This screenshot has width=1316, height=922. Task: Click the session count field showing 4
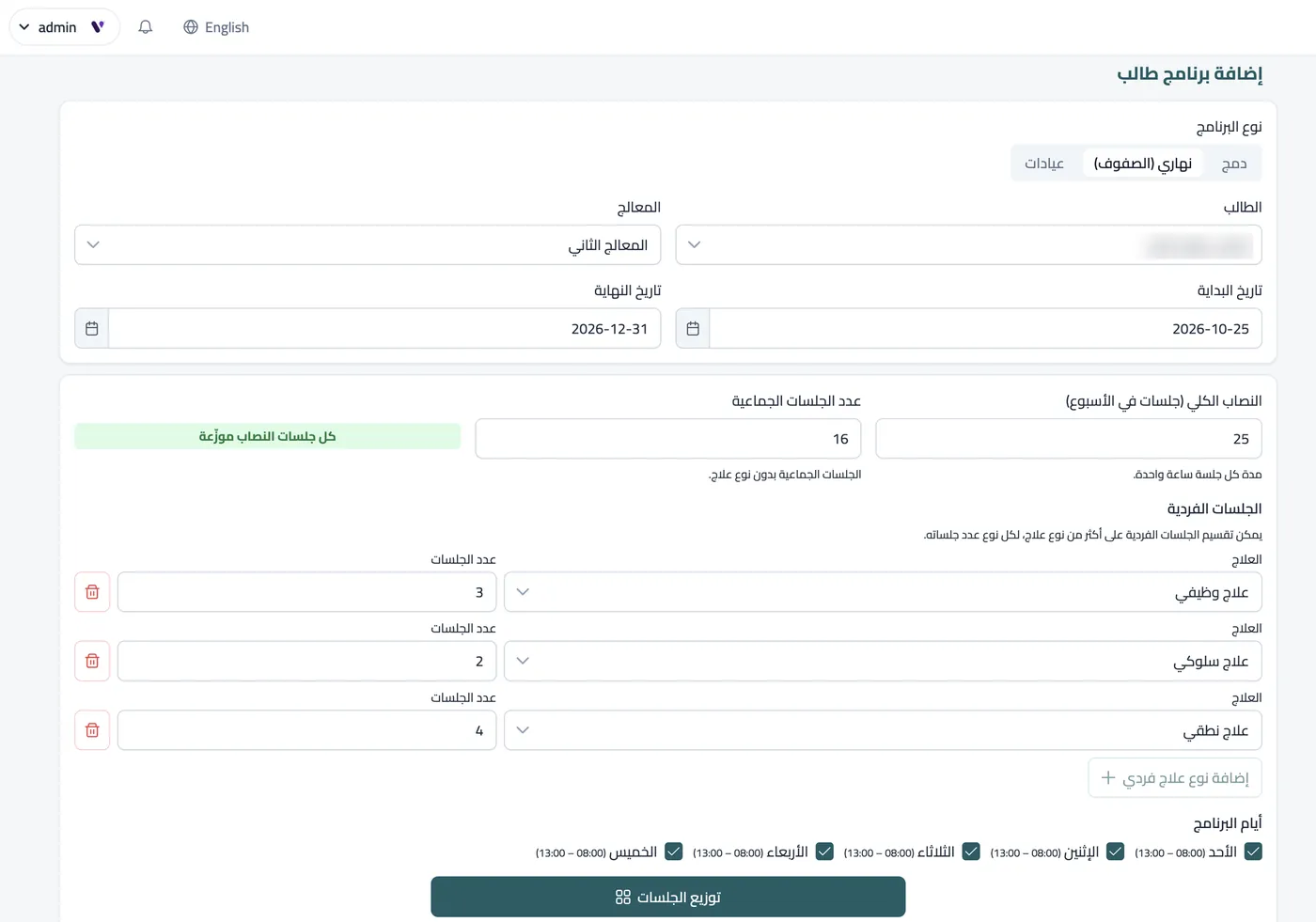point(306,730)
